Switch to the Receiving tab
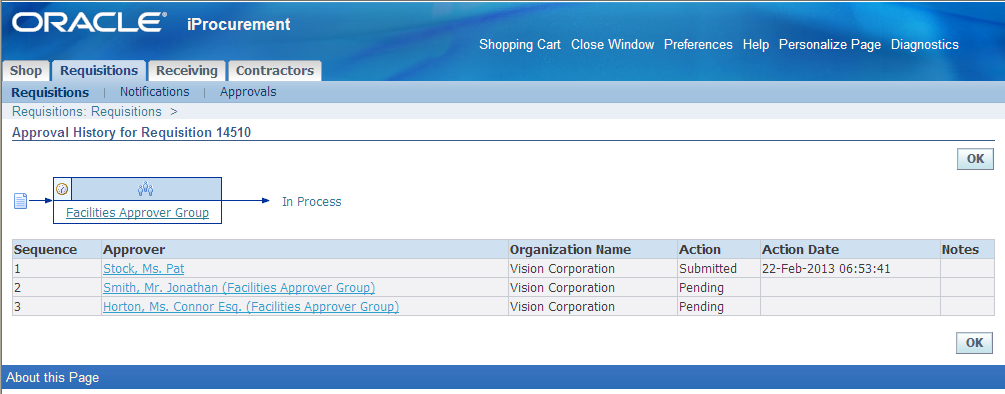Screen dimensions: 1005x394 click(187, 70)
